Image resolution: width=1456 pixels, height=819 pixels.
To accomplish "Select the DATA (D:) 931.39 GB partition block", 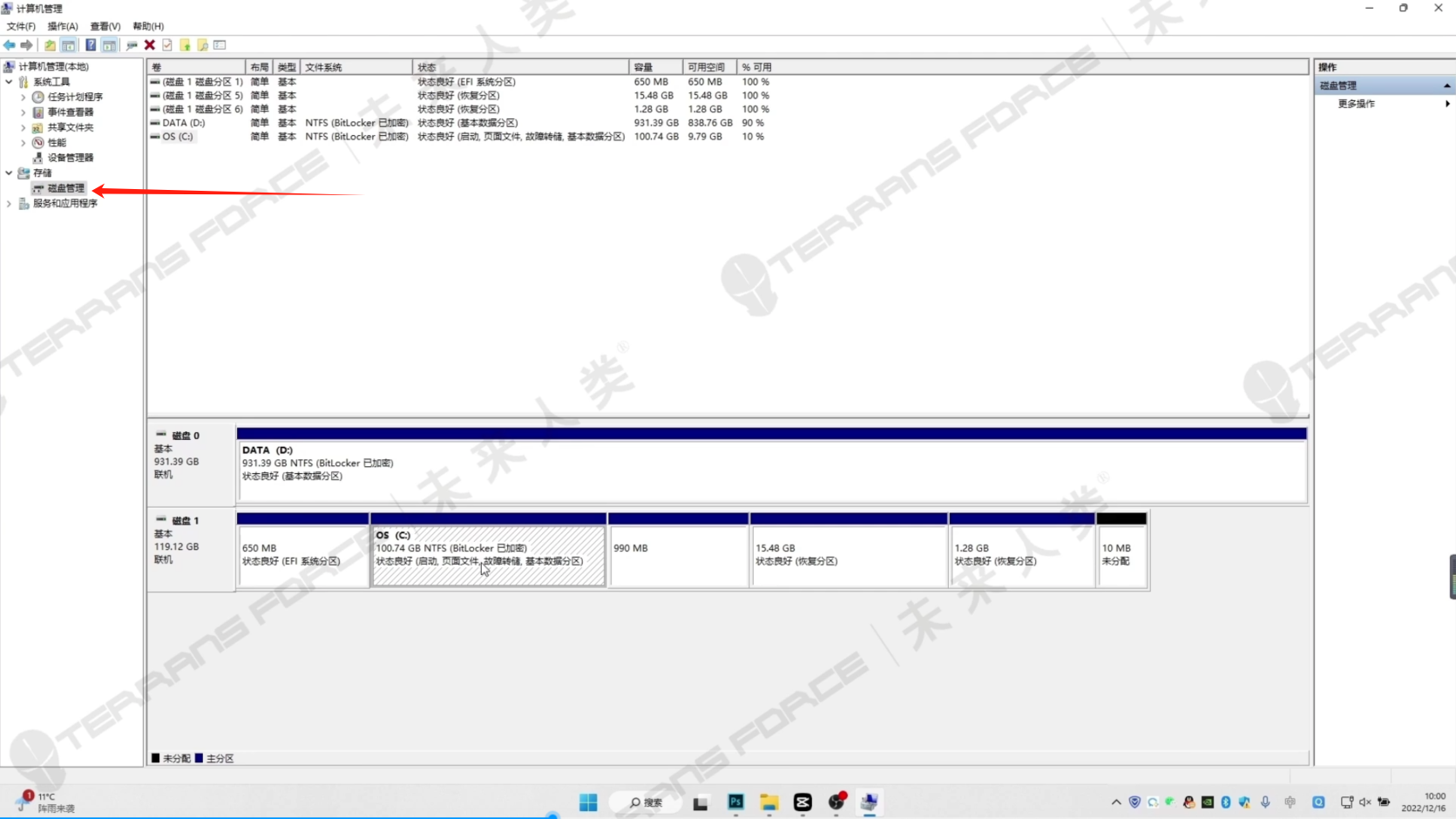I will tap(772, 464).
